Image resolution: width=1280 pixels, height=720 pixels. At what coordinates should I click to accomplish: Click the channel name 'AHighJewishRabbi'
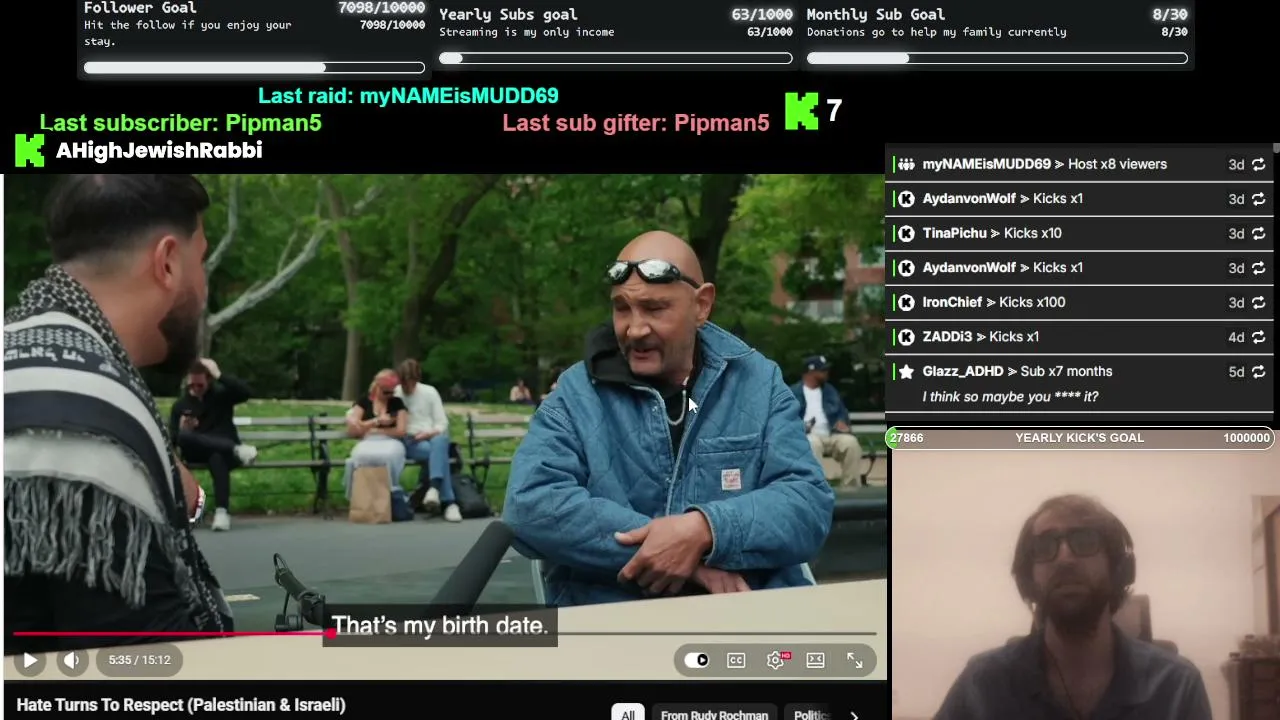point(159,150)
